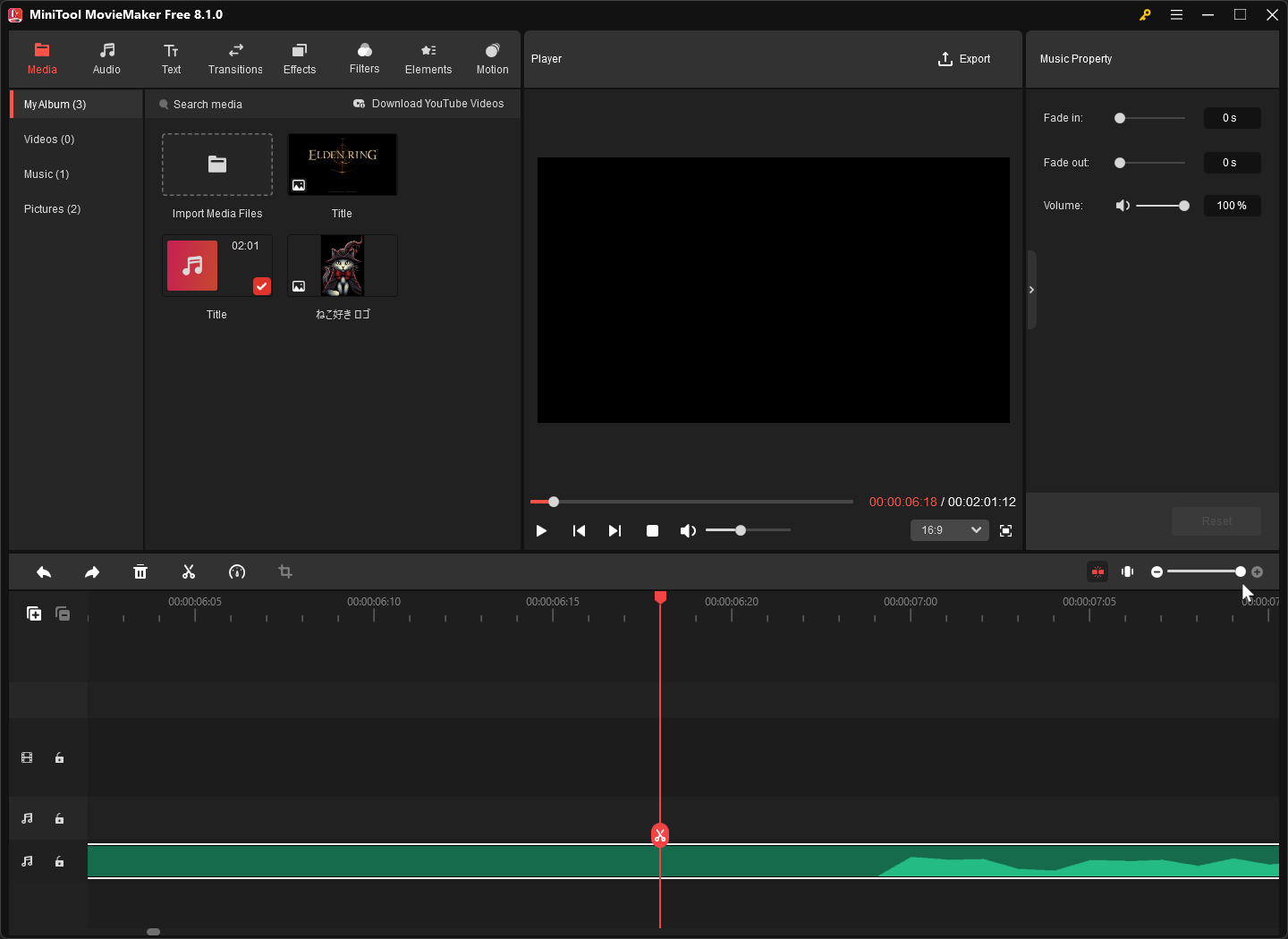This screenshot has width=1288, height=939.
Task: Select the cat wizard logo thumbnail
Action: coord(343,266)
